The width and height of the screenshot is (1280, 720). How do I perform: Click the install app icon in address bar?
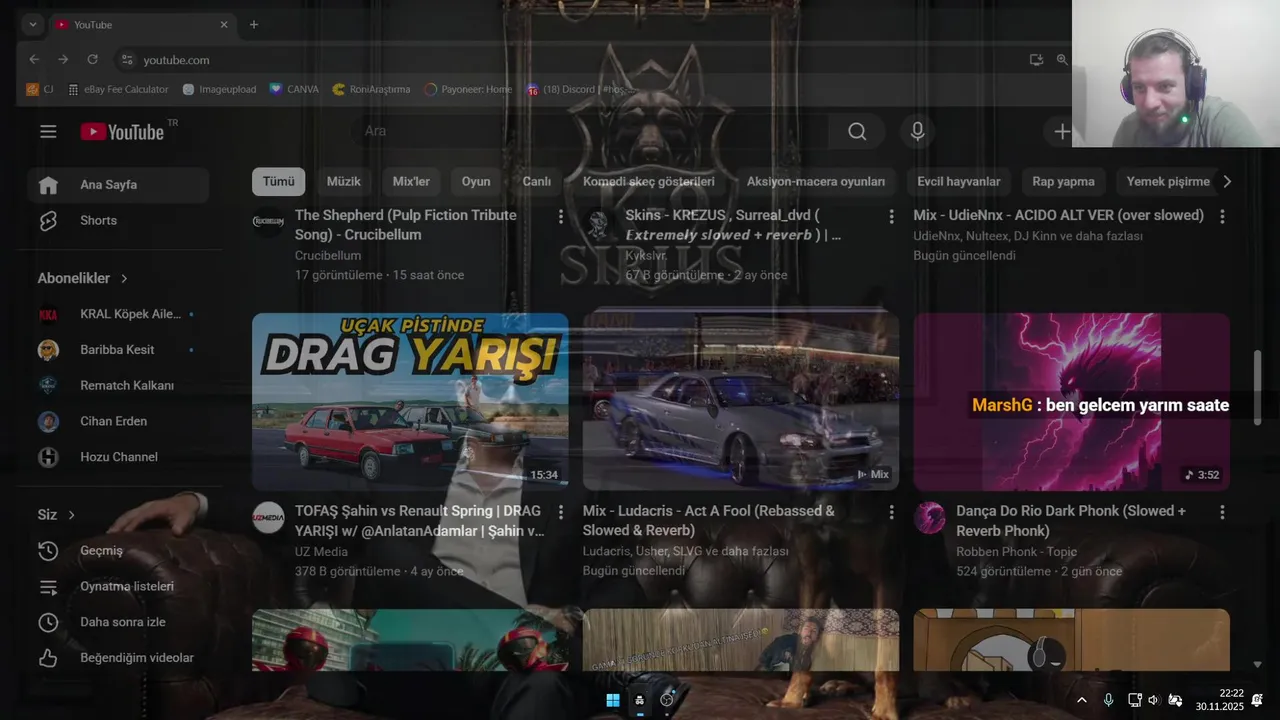point(1036,60)
